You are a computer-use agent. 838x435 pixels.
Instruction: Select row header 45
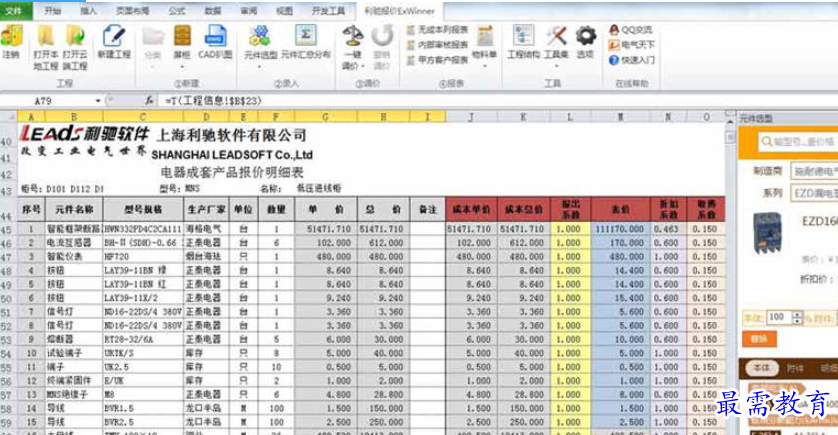point(7,229)
